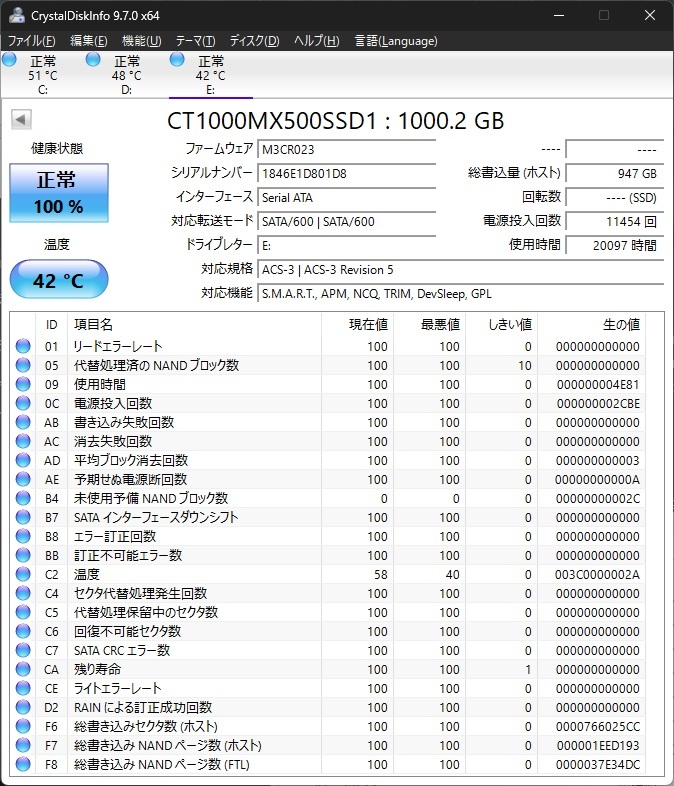Image resolution: width=674 pixels, height=786 pixels.
Task: Click the status icon of row F8
Action: pyautogui.click(x=23, y=764)
